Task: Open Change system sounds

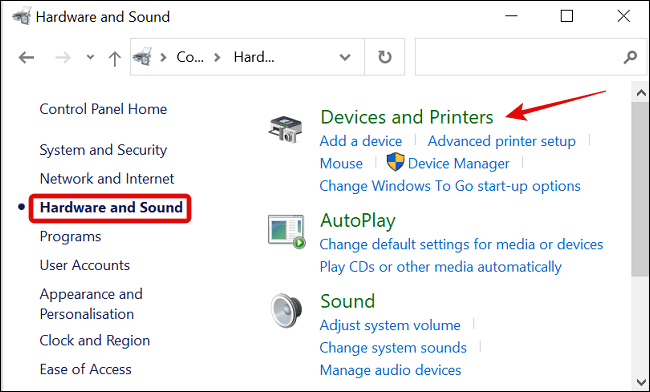Action: coord(393,348)
